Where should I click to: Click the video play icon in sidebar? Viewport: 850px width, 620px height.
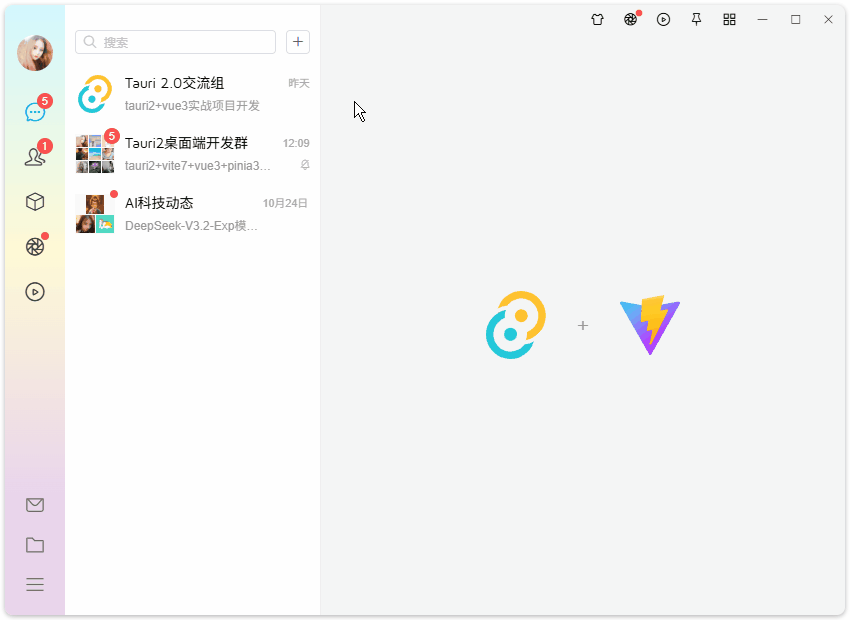35,291
